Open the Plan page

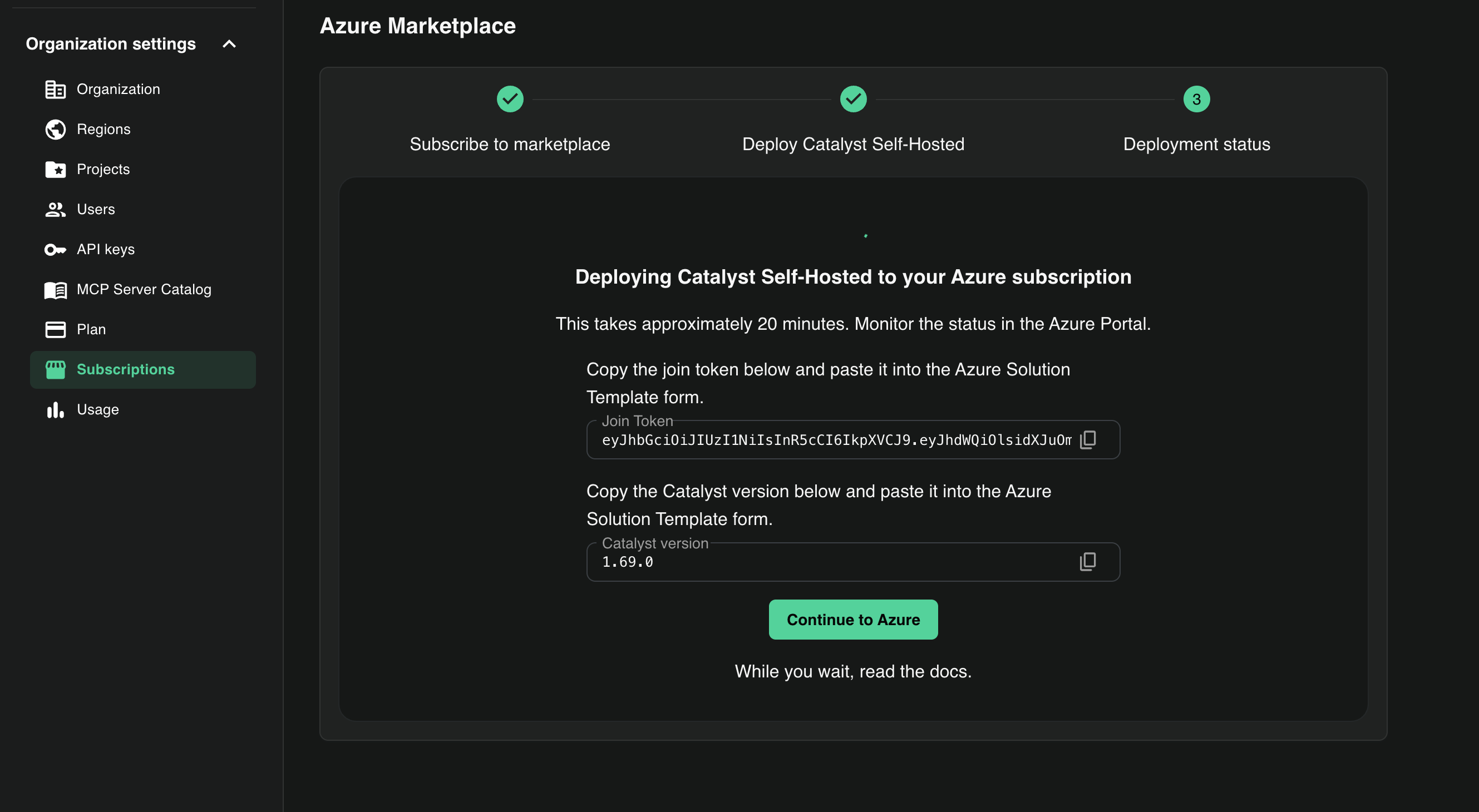[143, 329]
